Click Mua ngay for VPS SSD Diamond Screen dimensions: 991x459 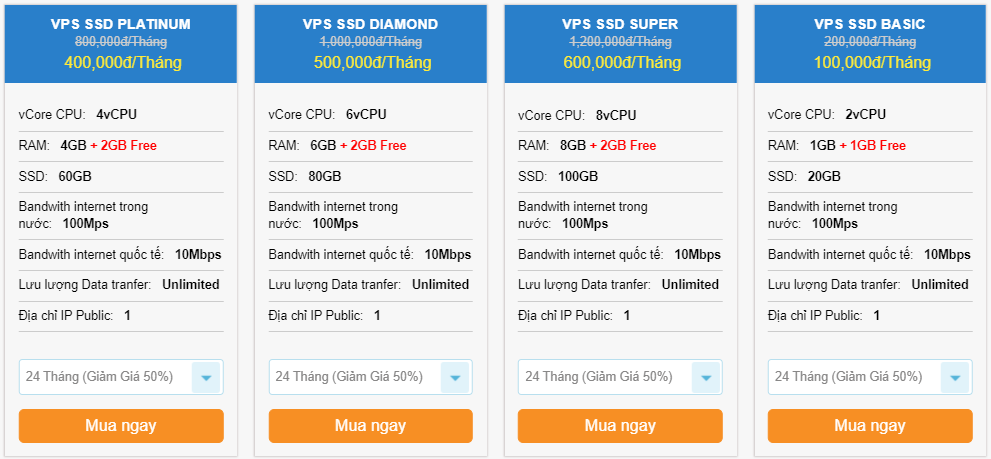tap(370, 425)
